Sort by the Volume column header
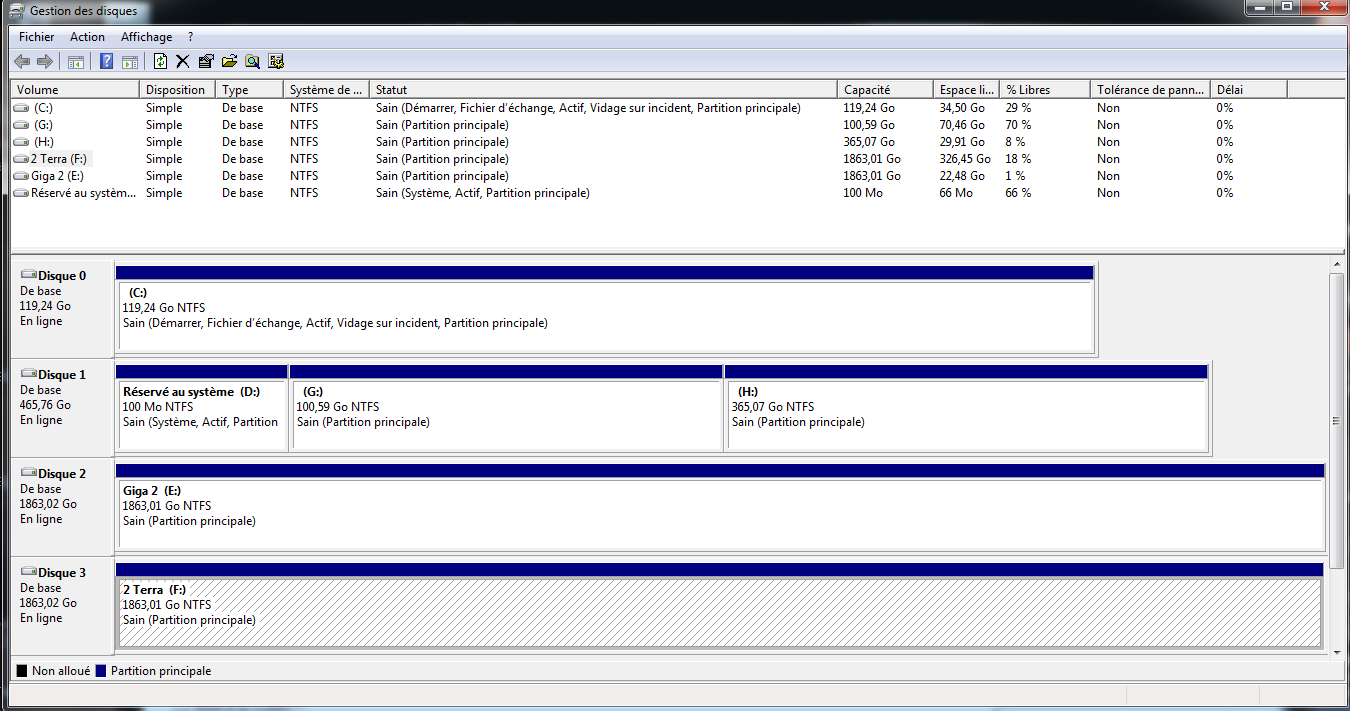1350x711 pixels. click(x=75, y=90)
